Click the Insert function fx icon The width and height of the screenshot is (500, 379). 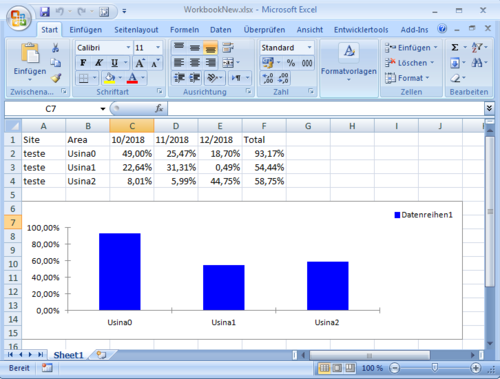tap(159, 108)
